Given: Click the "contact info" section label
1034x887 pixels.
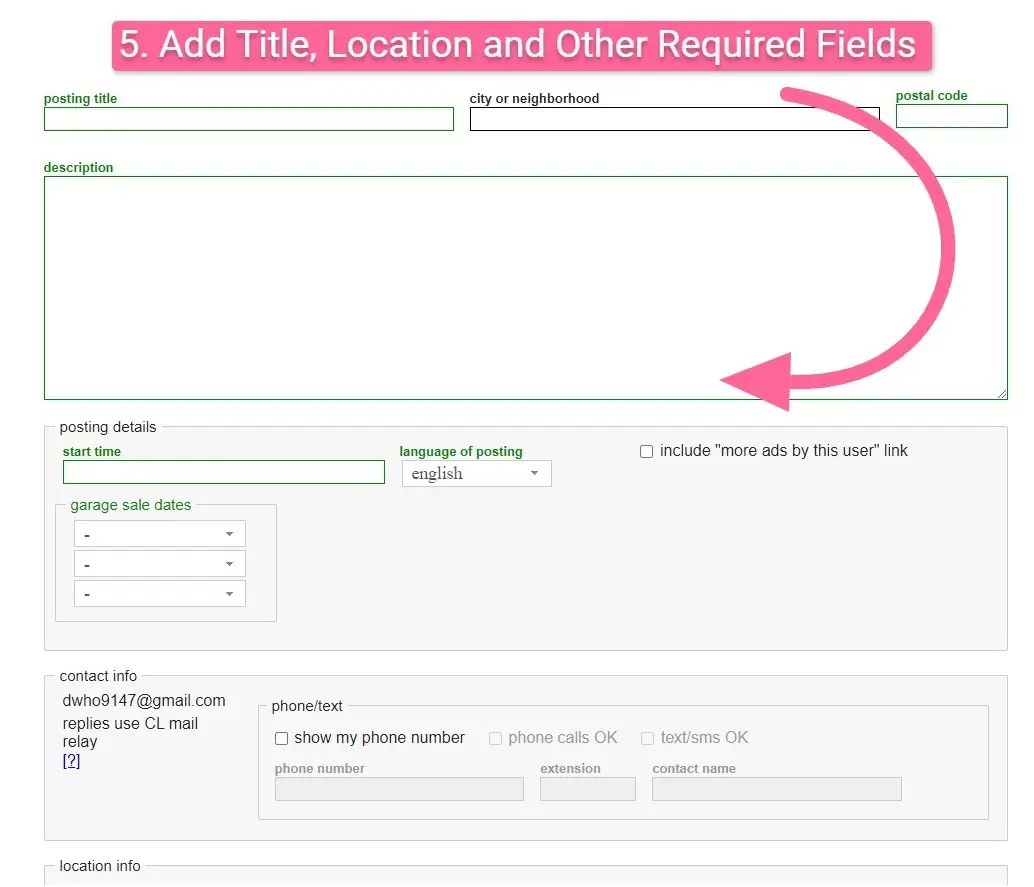Looking at the screenshot, I should (x=98, y=676).
